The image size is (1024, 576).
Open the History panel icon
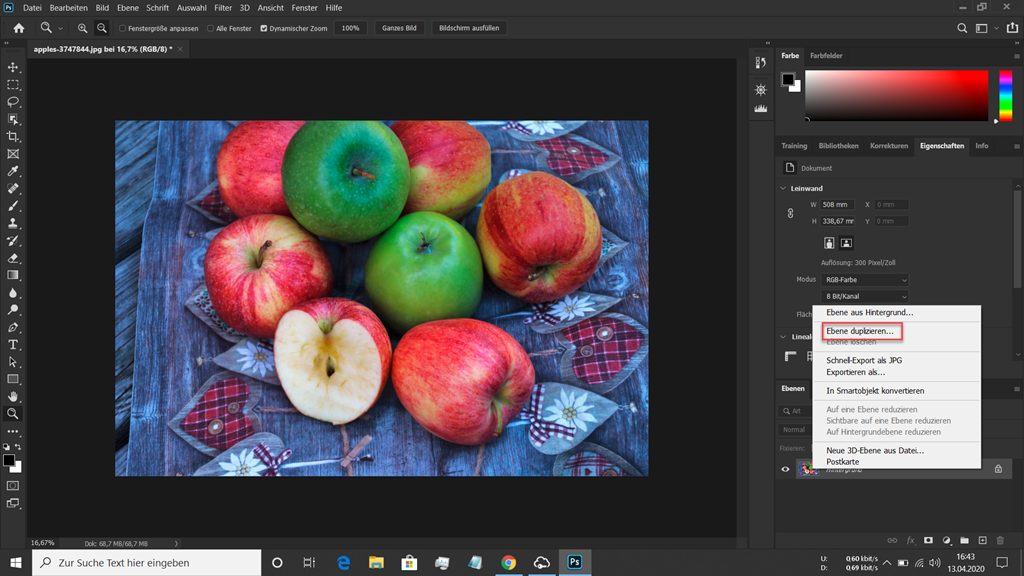(761, 63)
